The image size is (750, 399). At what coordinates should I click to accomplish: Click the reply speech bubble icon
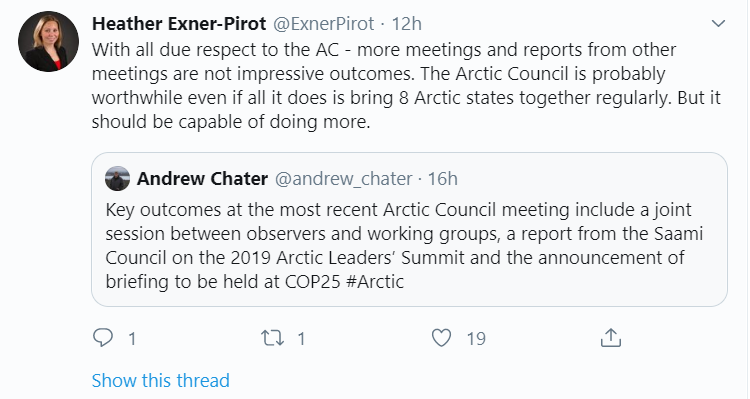103,338
